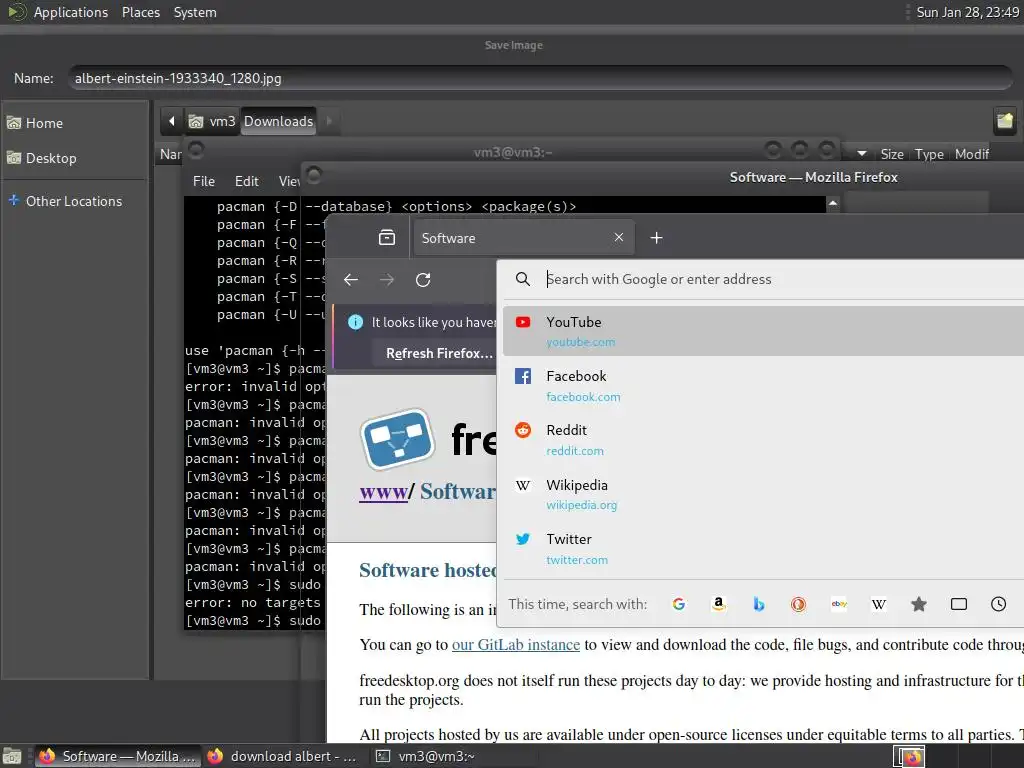The image size is (1024, 768).
Task: Open a new tab with plus button
Action: click(x=656, y=238)
